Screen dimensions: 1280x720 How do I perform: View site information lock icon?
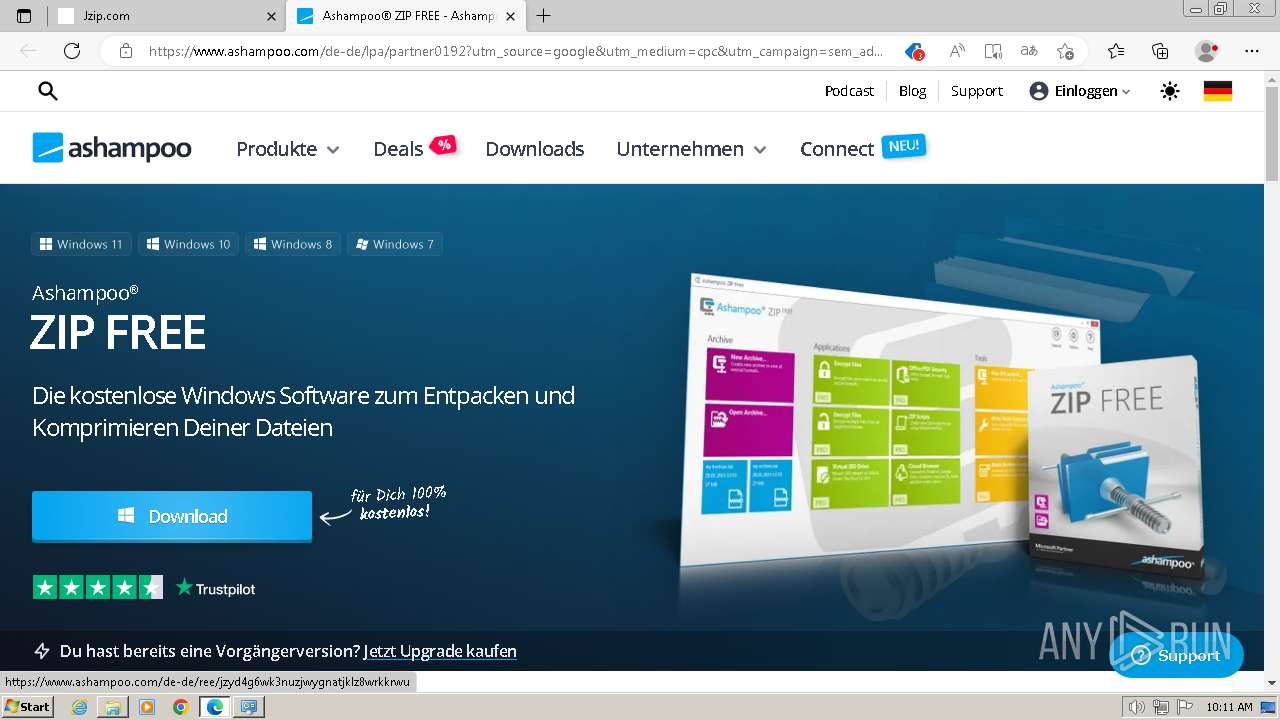pos(126,51)
